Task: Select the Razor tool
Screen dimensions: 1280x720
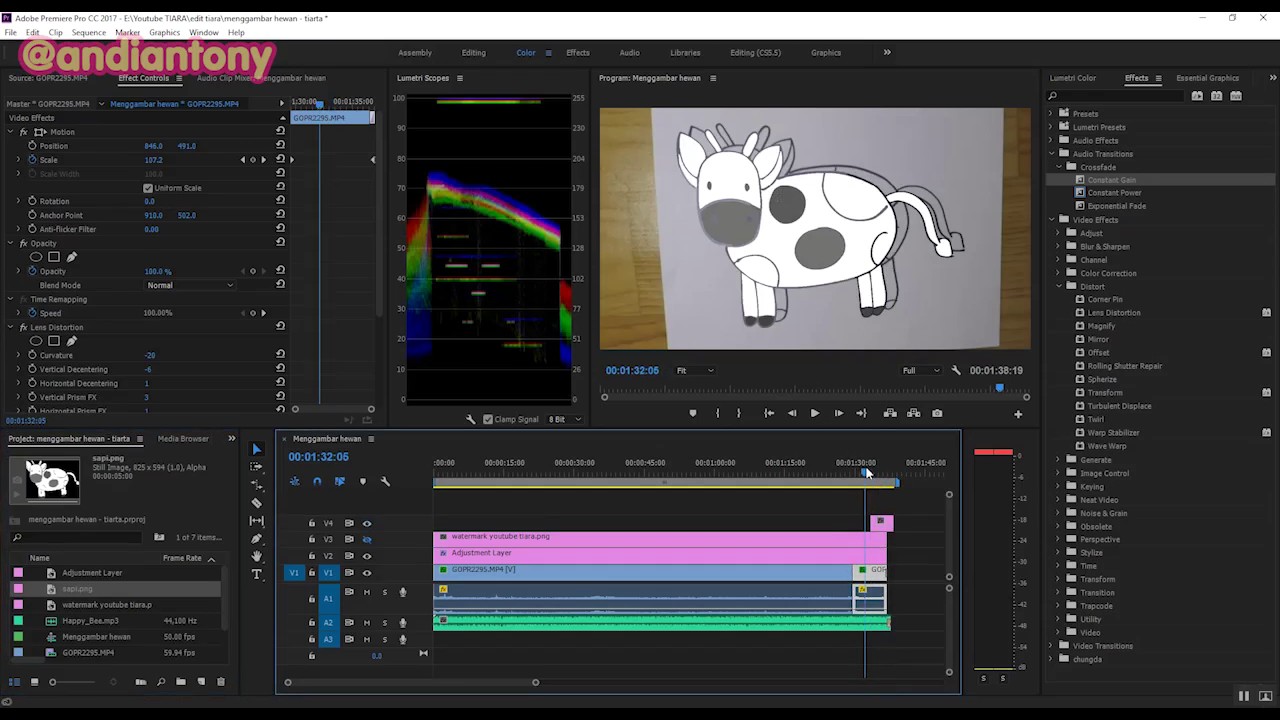Action: [256, 503]
